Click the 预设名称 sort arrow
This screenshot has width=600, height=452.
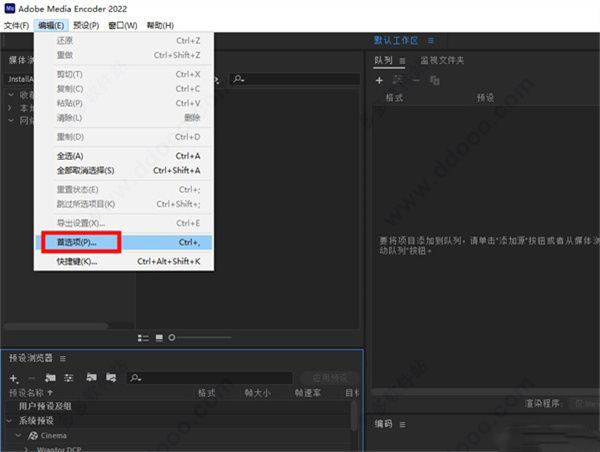pyautogui.click(x=50, y=393)
